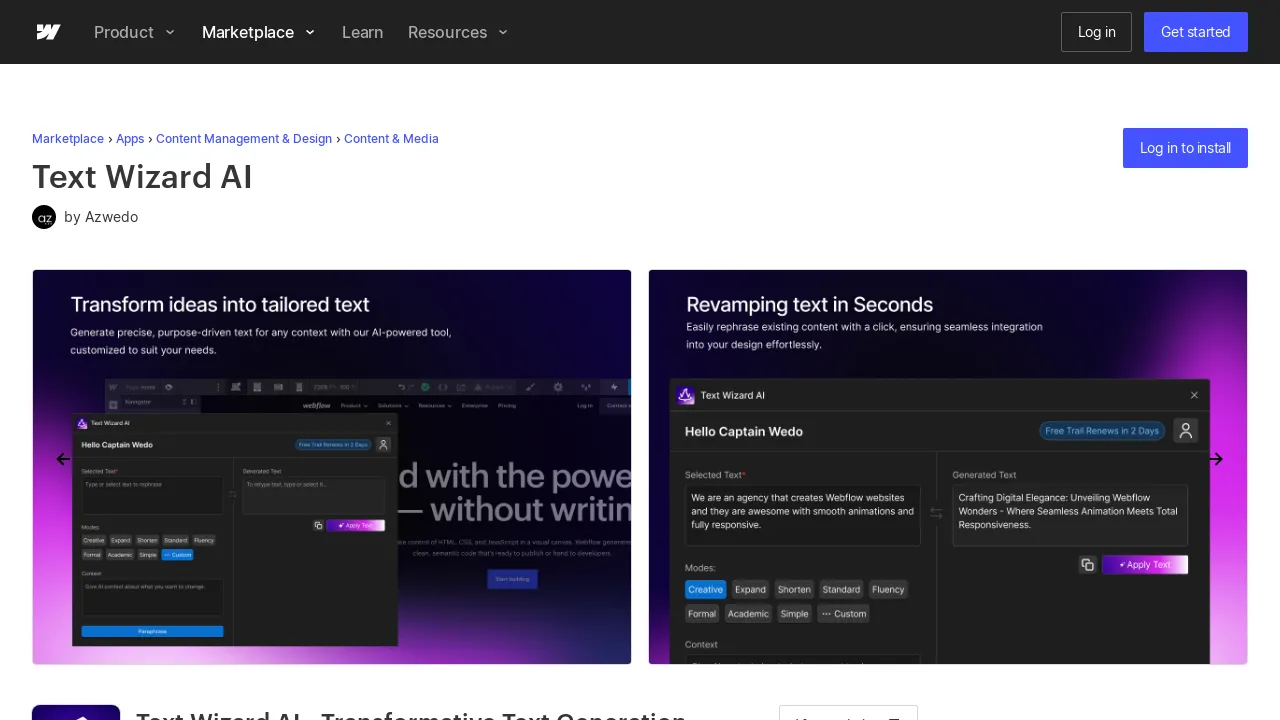Image resolution: width=1280 pixels, height=720 pixels.
Task: Click the Webflow logo in the navbar
Action: pos(48,32)
